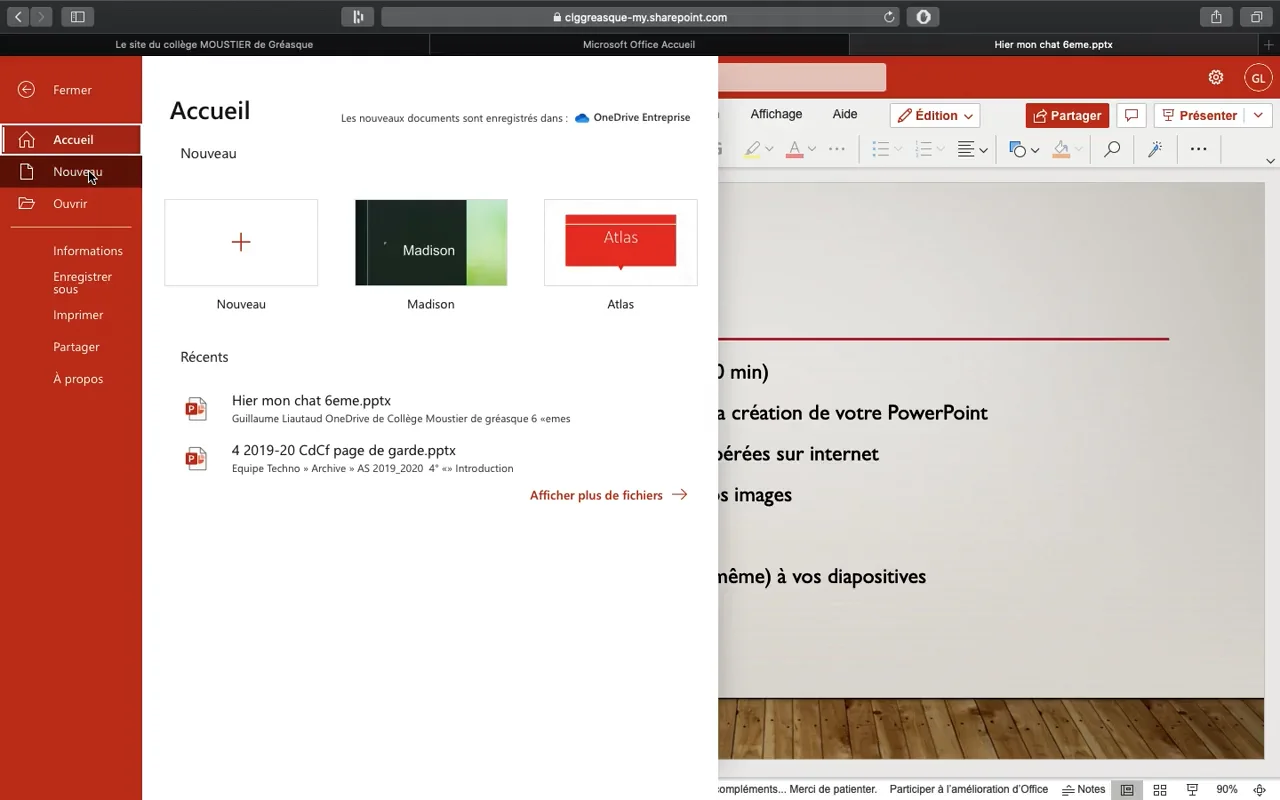This screenshot has height=800, width=1280.
Task: Open the GL account avatar
Action: 1258,77
